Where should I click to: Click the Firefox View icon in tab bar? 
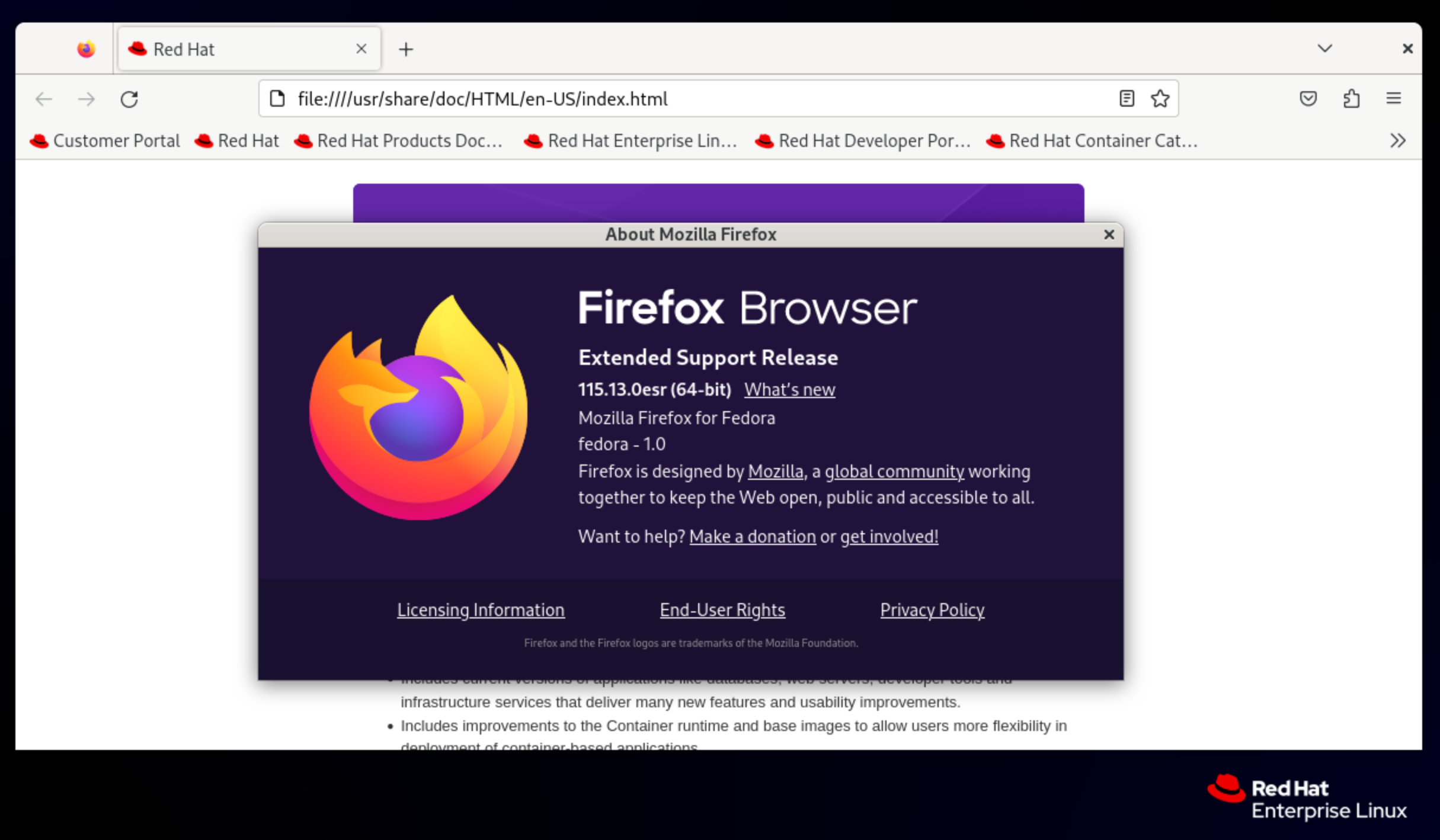pos(86,49)
